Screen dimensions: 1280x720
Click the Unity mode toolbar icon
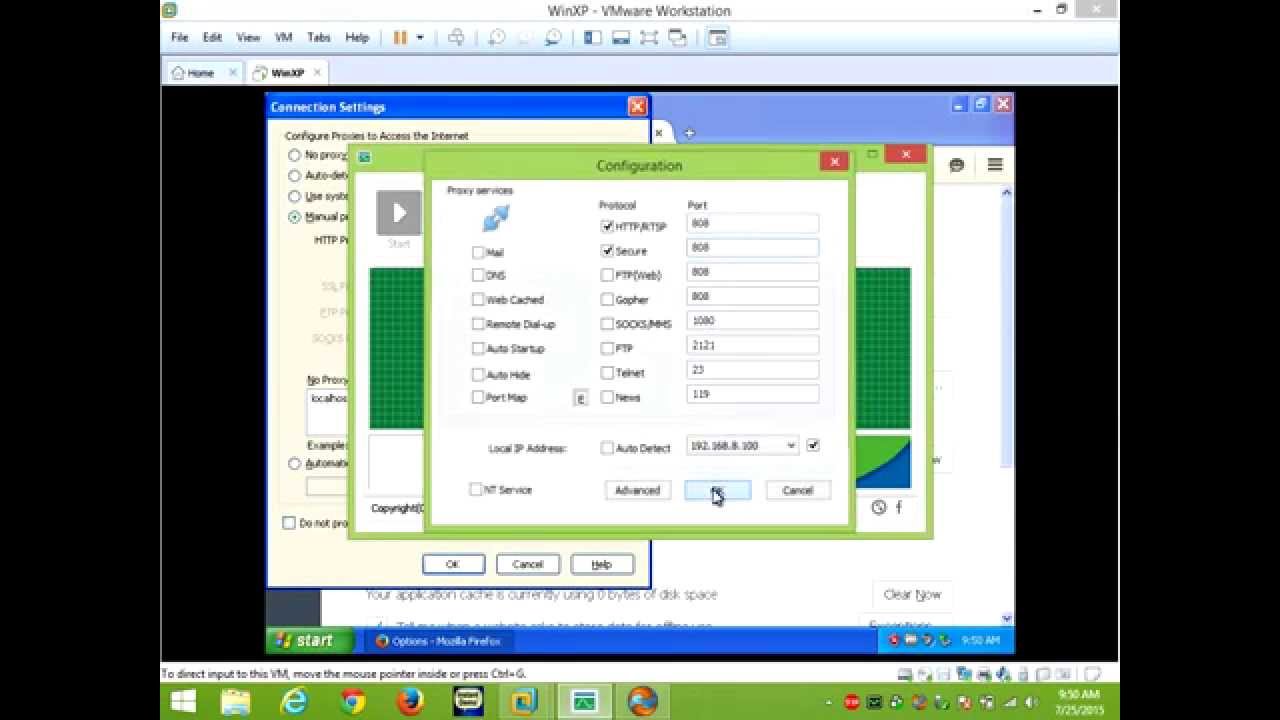(678, 38)
